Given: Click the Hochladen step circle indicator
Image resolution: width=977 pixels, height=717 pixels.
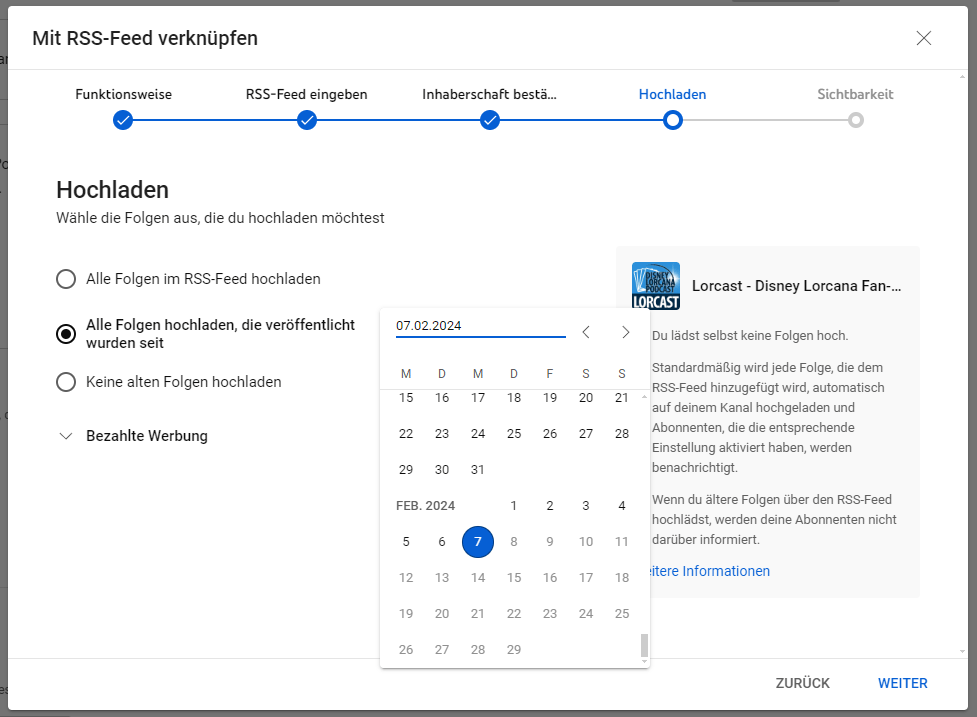Looking at the screenshot, I should click(673, 120).
